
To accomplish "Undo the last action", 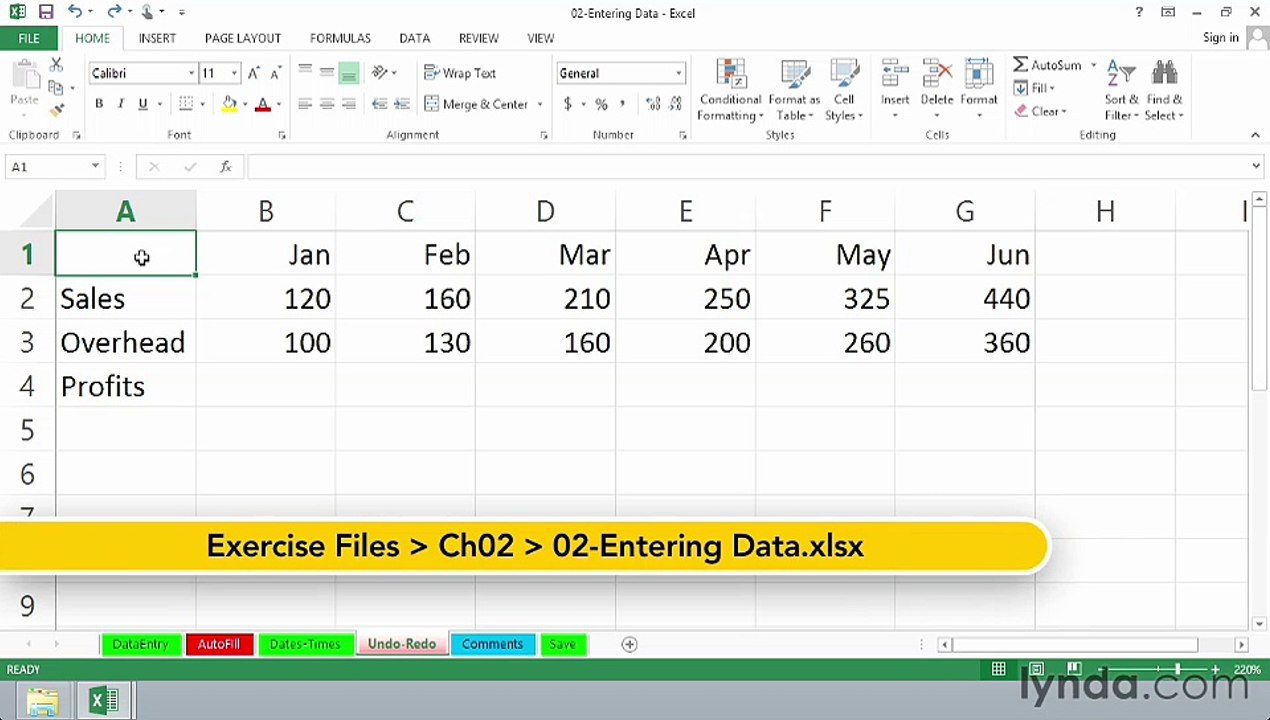I will click(76, 13).
